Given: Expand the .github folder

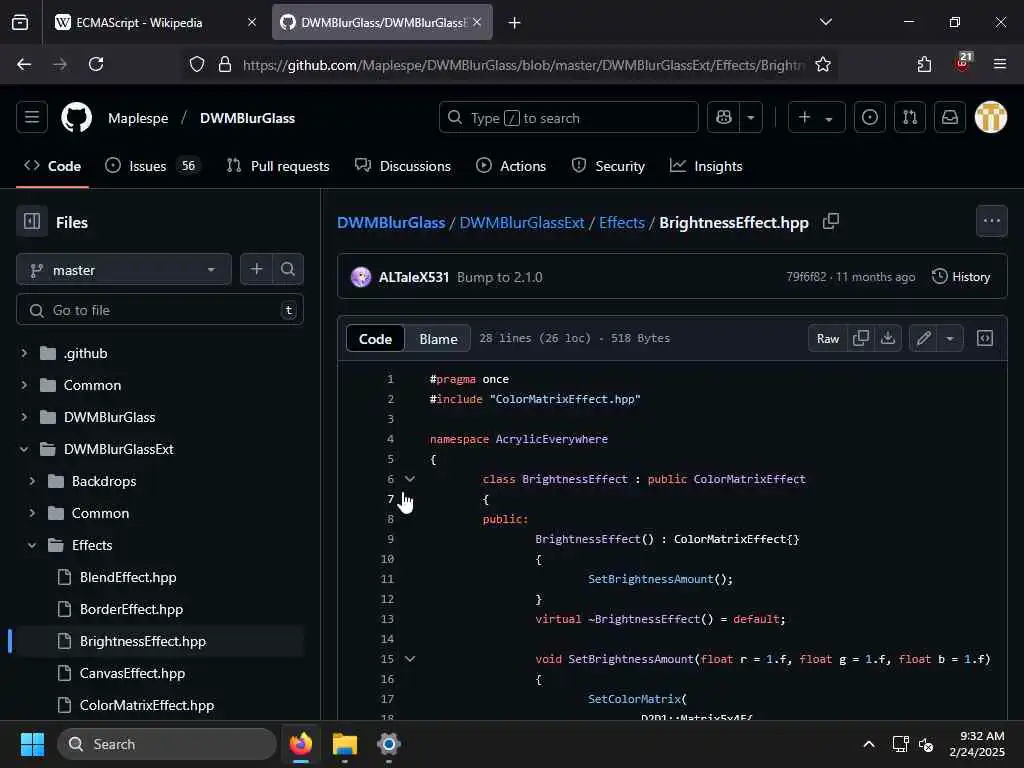Looking at the screenshot, I should pos(24,353).
